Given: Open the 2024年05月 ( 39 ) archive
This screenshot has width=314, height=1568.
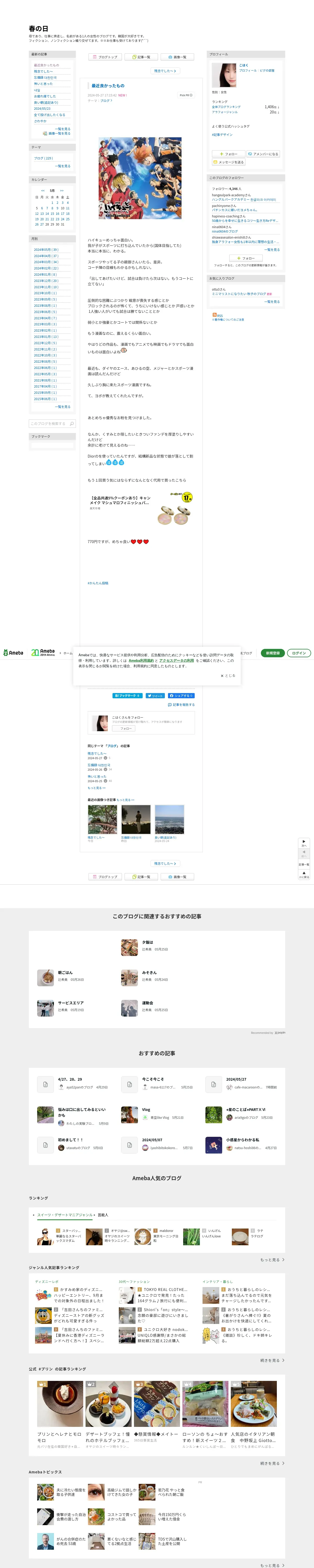Looking at the screenshot, I should point(46,250).
